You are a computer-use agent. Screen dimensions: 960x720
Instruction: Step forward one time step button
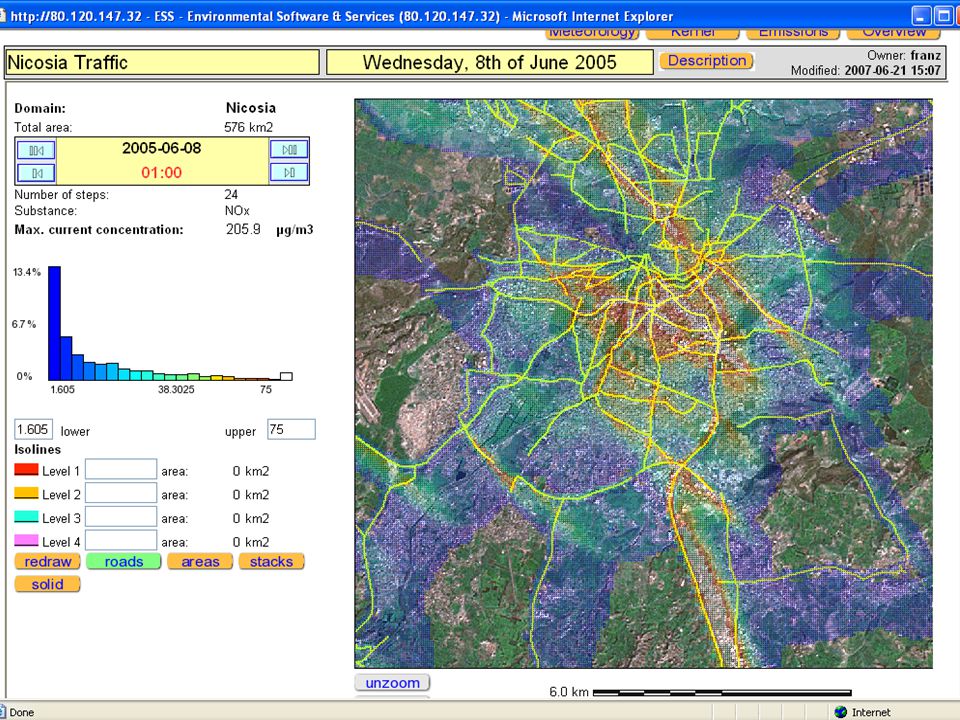pyautogui.click(x=289, y=173)
